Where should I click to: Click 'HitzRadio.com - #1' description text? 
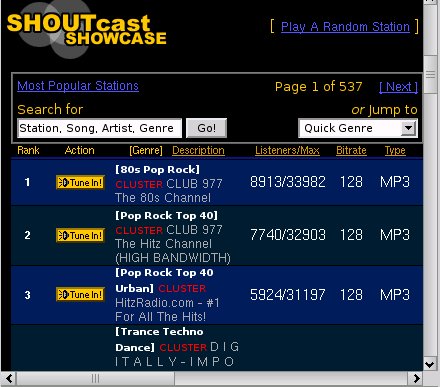pos(167,303)
